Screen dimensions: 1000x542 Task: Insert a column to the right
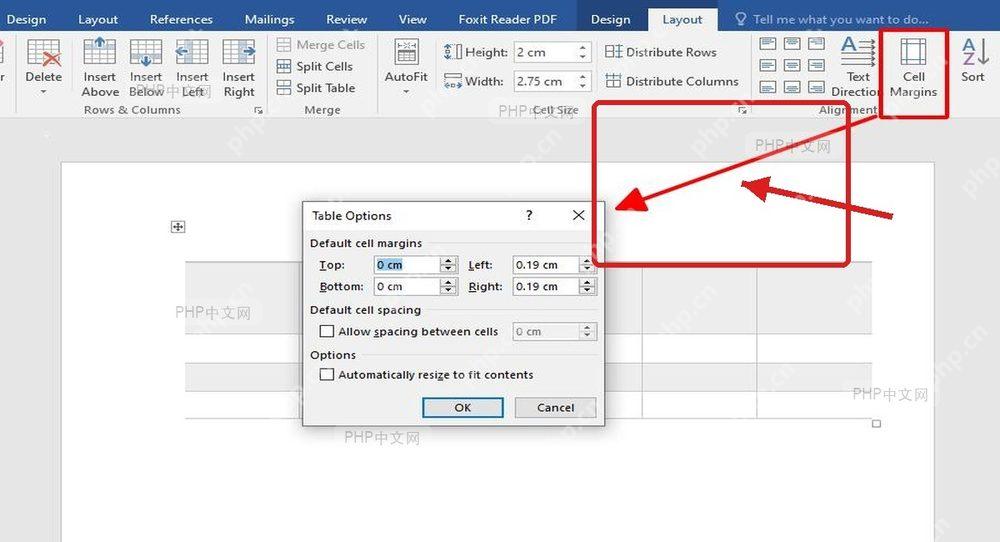pos(239,67)
